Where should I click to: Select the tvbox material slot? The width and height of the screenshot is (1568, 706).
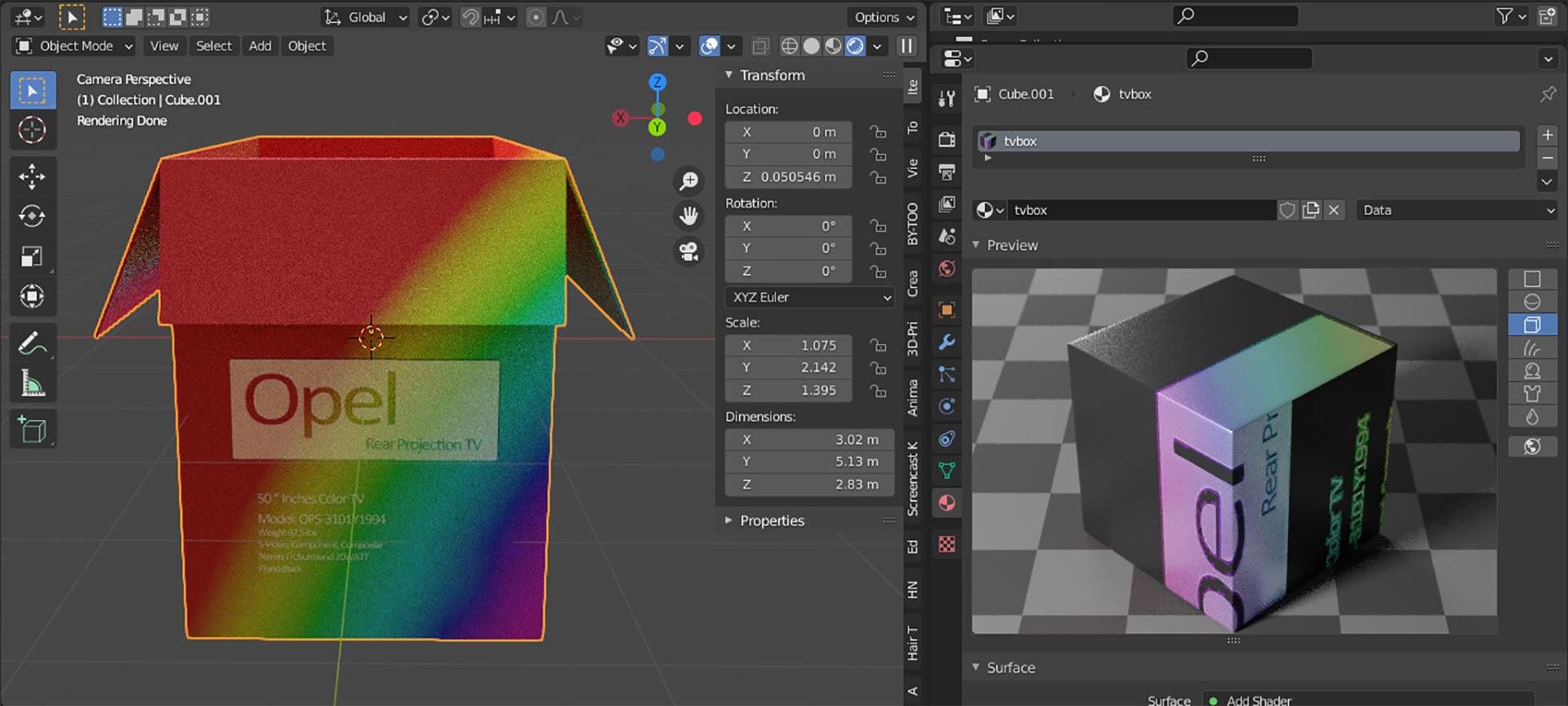1249,141
